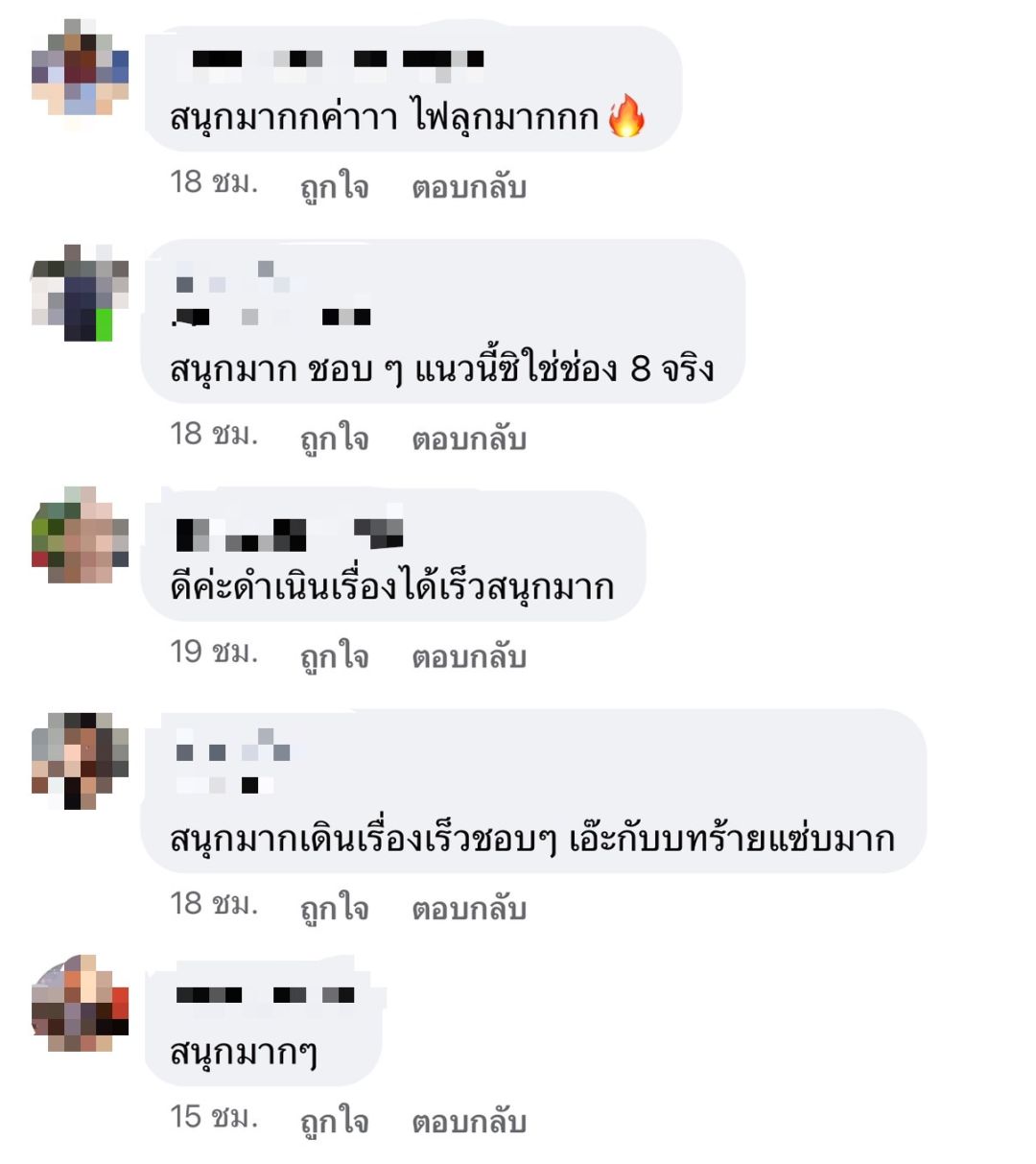Click ถูกใจ under the บทร้ายแซ่บมาก comment

tap(334, 908)
